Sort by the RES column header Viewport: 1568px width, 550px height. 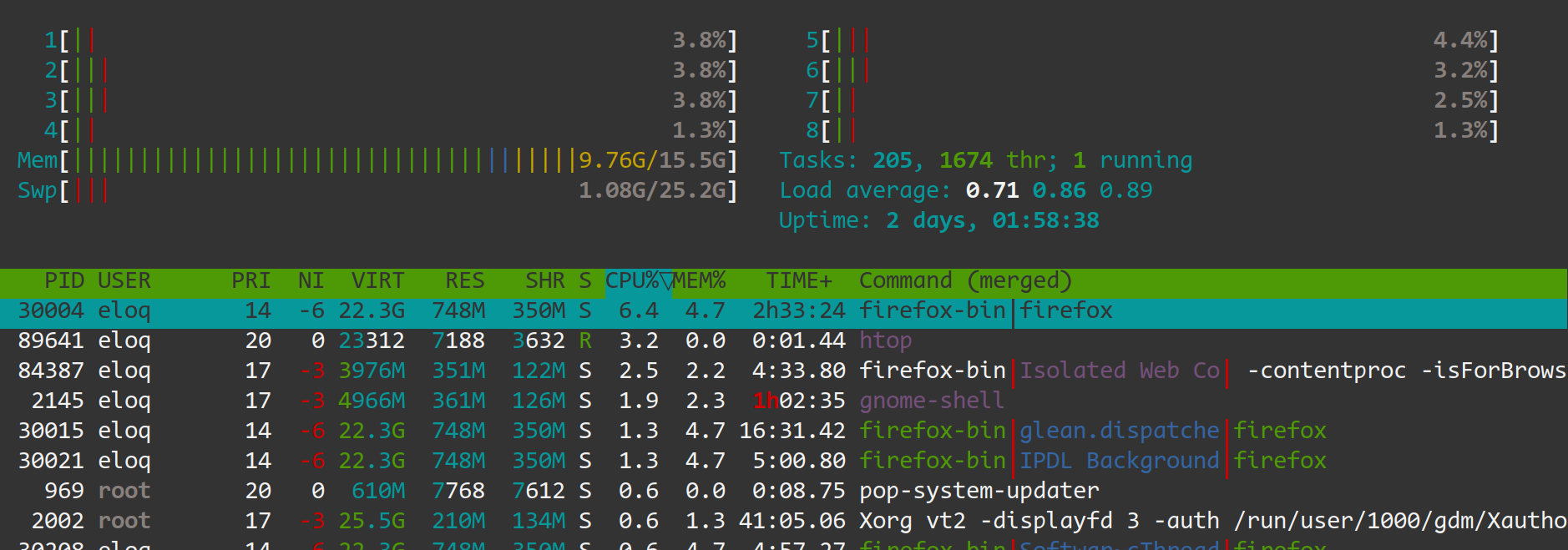tap(464, 281)
